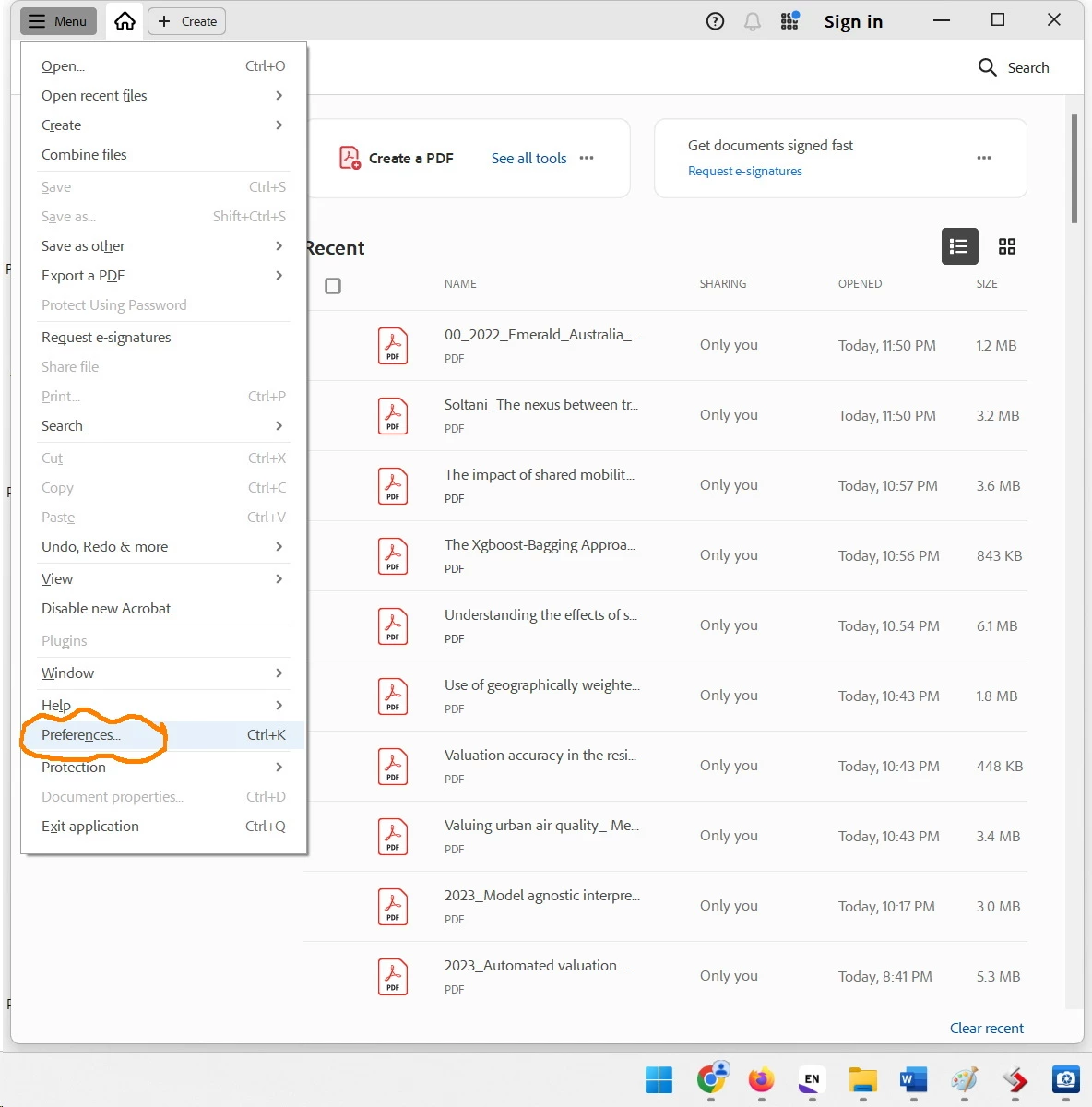This screenshot has height=1107, width=1092.
Task: Click the Search magnifier icon
Action: click(x=987, y=67)
